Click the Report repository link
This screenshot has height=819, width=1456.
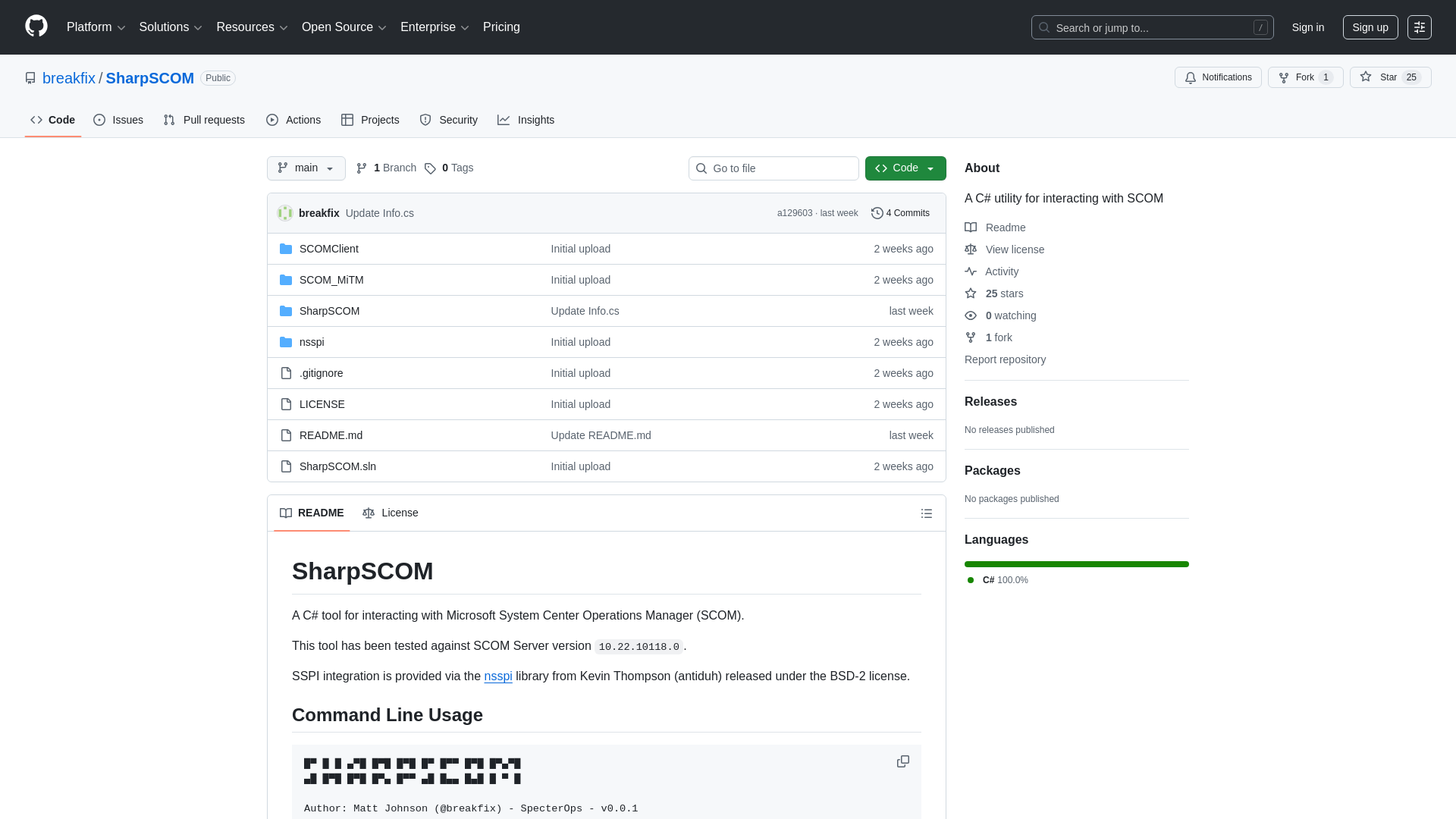pyautogui.click(x=1005, y=359)
